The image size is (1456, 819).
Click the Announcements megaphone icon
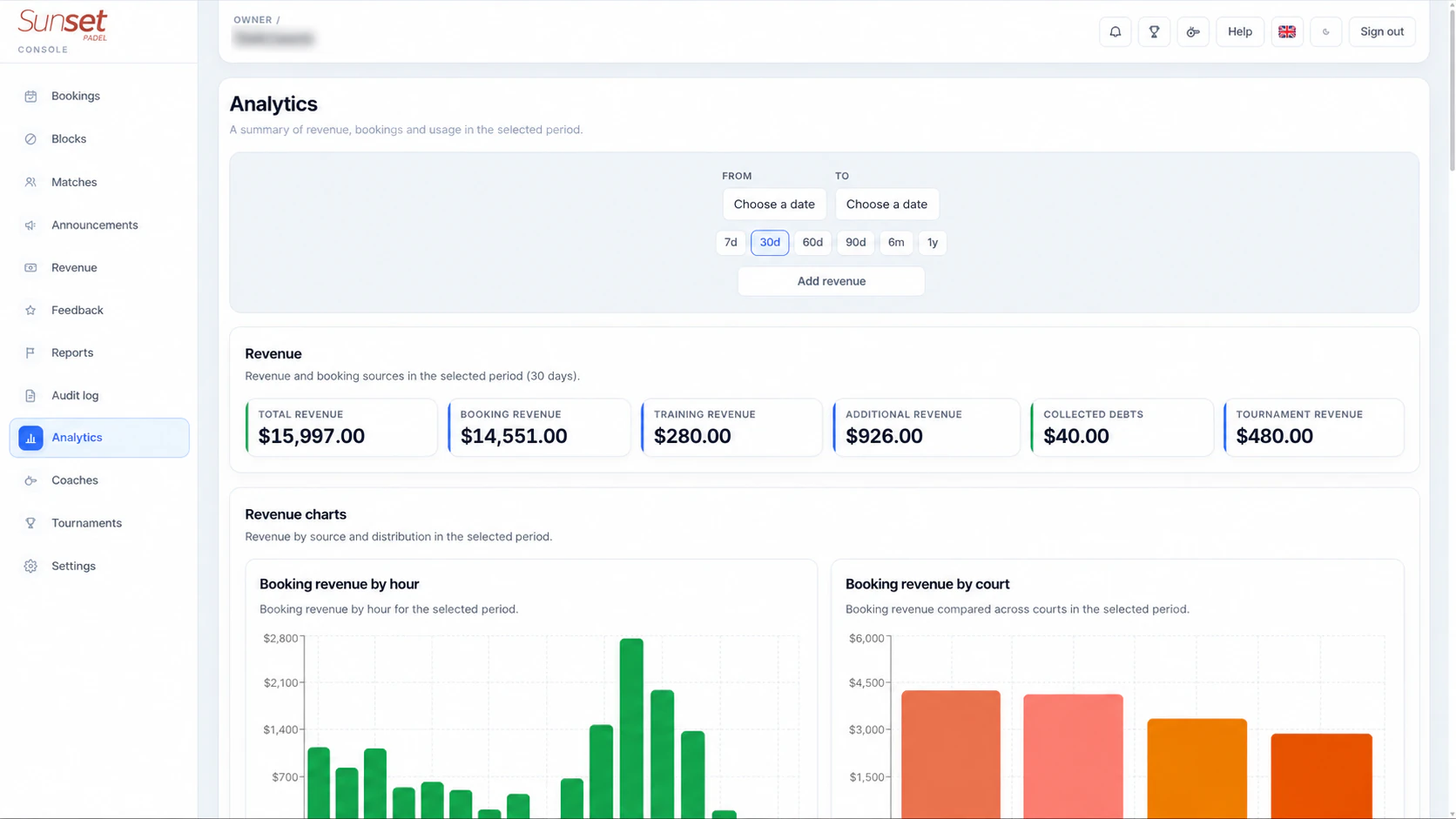tap(30, 225)
